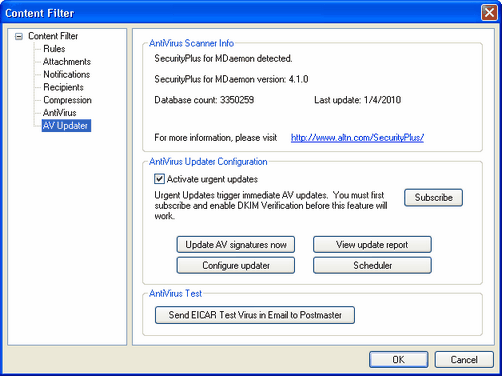502x376 pixels.
Task: Select the AV Updater tree item
Action: point(66,126)
